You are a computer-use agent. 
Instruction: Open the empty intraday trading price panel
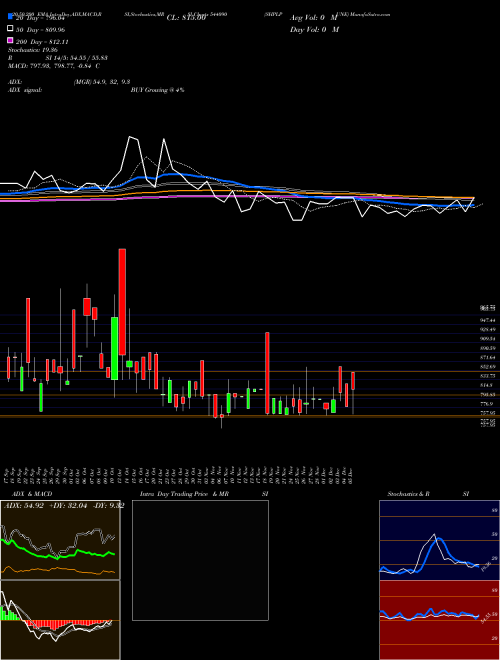200,560
